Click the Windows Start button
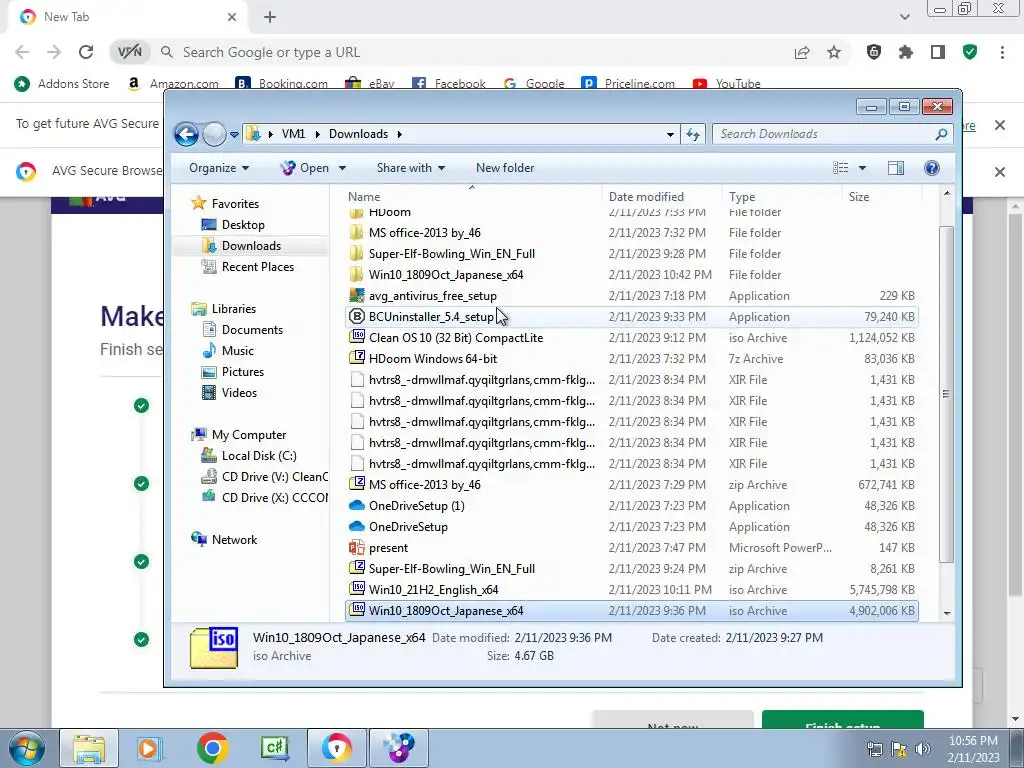 26,748
